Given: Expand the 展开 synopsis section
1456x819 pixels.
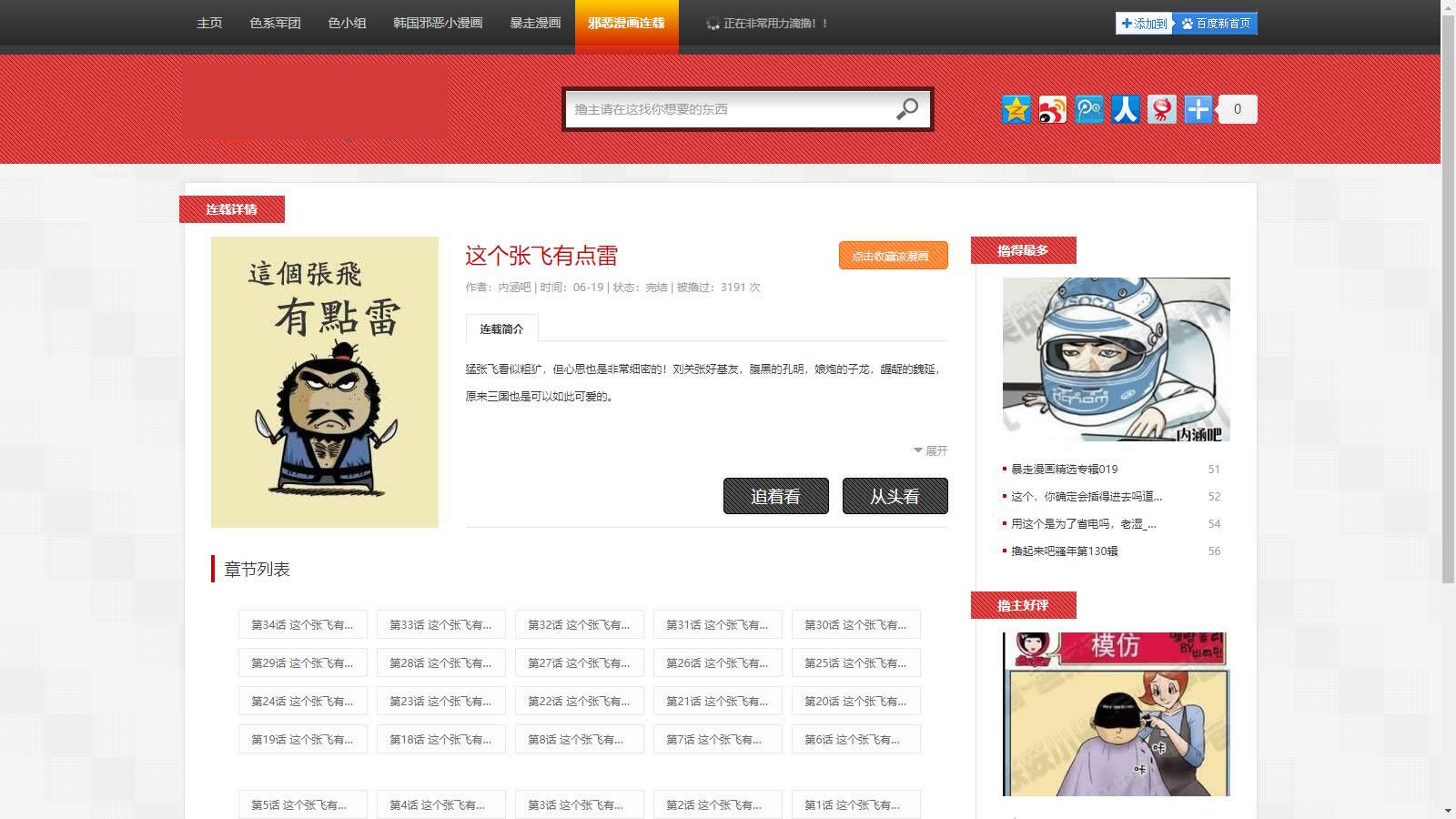Looking at the screenshot, I should (929, 450).
